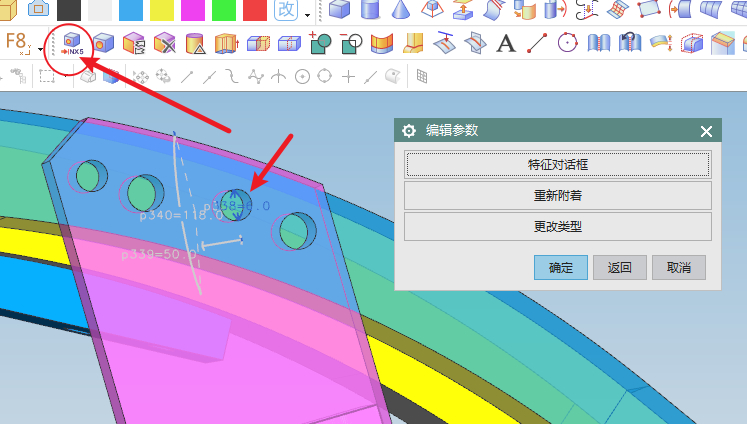Pick the light gray color swatch

100,10
